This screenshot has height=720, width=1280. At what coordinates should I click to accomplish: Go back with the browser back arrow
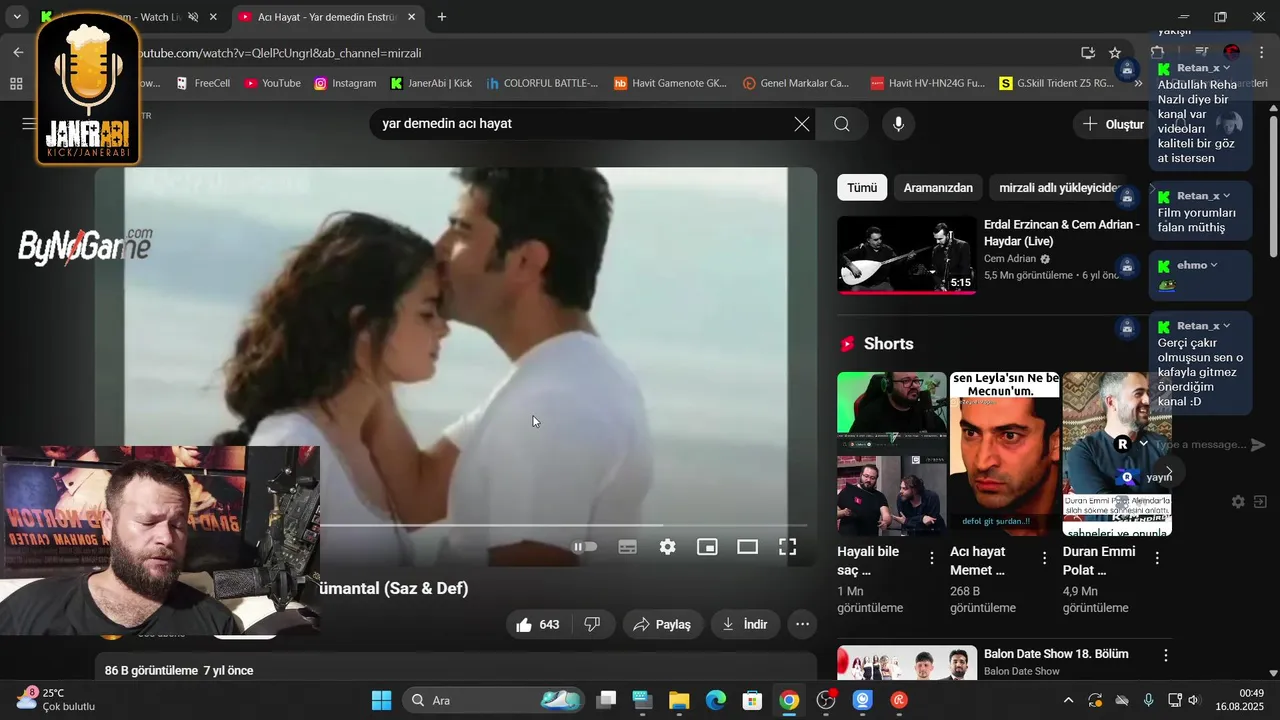(x=18, y=52)
